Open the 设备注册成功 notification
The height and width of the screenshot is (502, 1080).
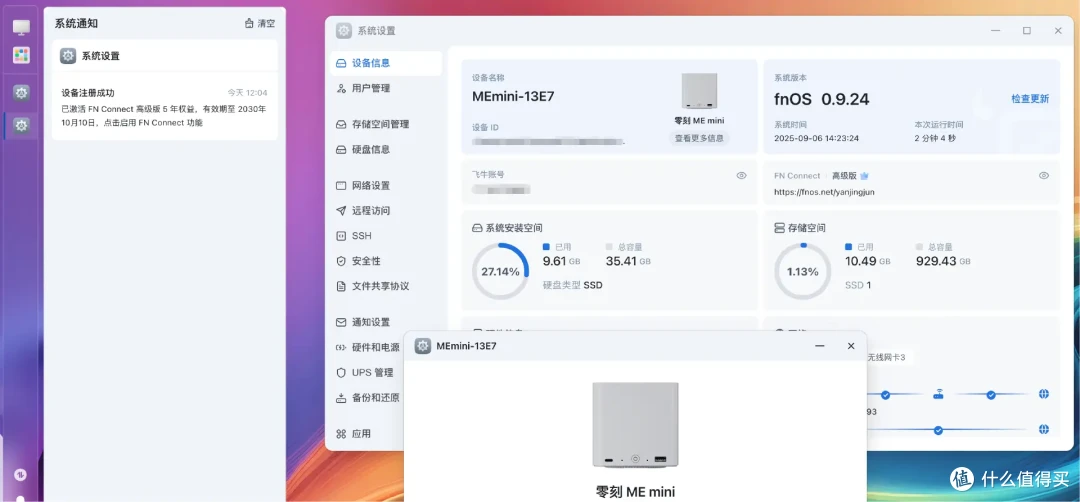[x=165, y=107]
